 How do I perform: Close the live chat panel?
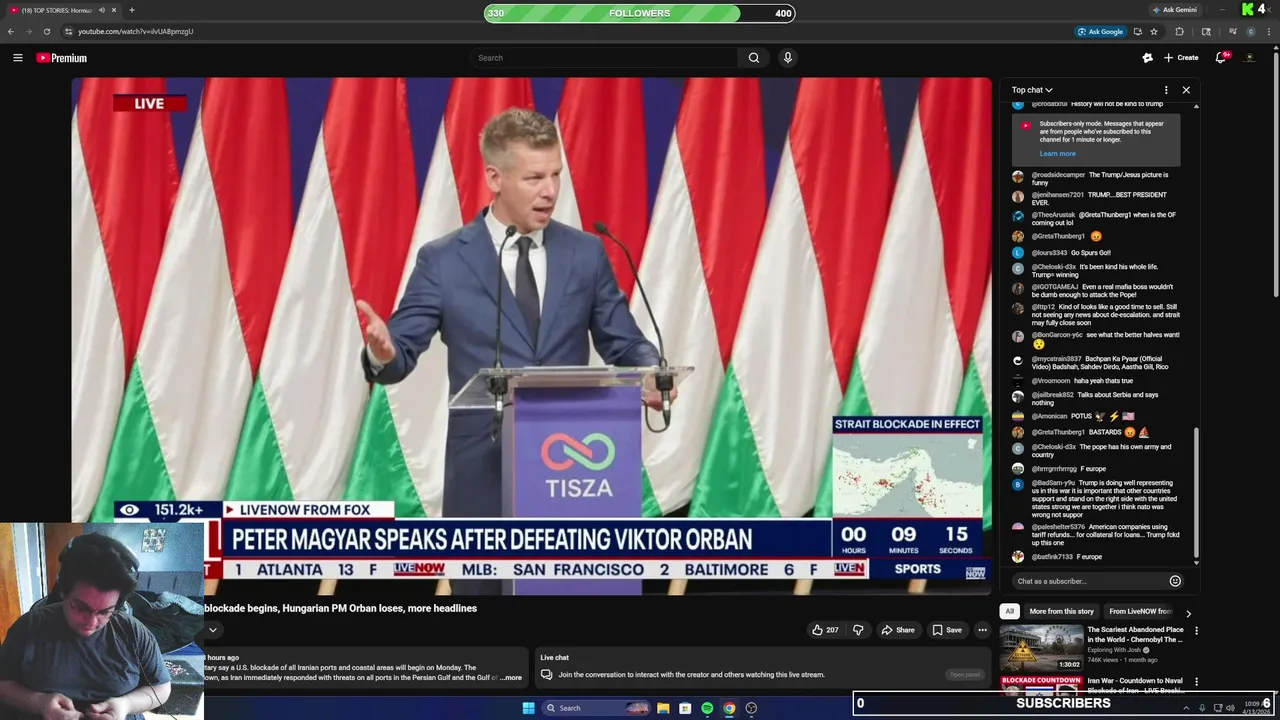pos(1186,90)
